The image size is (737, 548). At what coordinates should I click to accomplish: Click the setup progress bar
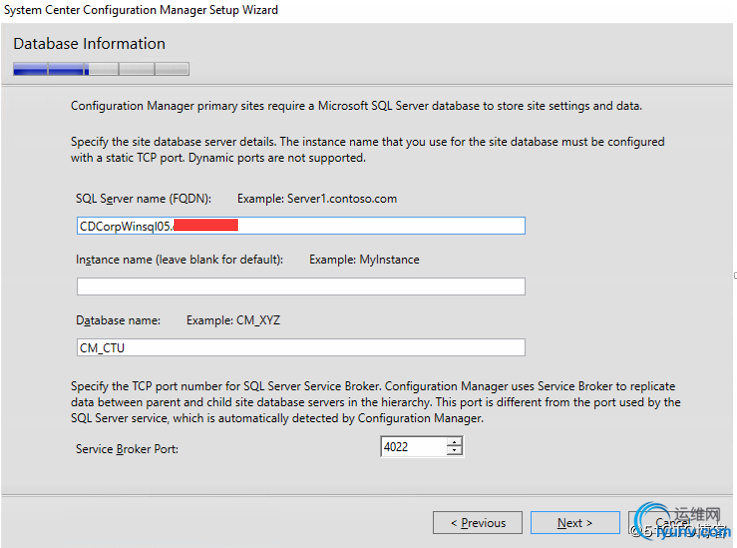tap(101, 69)
